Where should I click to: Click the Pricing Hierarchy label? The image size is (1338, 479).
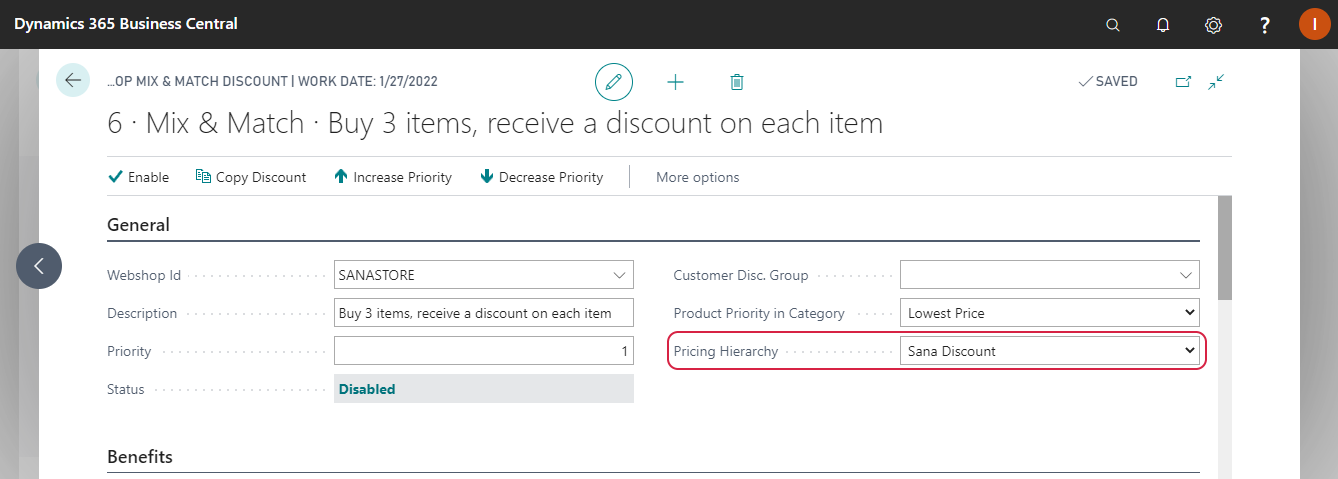pos(726,351)
